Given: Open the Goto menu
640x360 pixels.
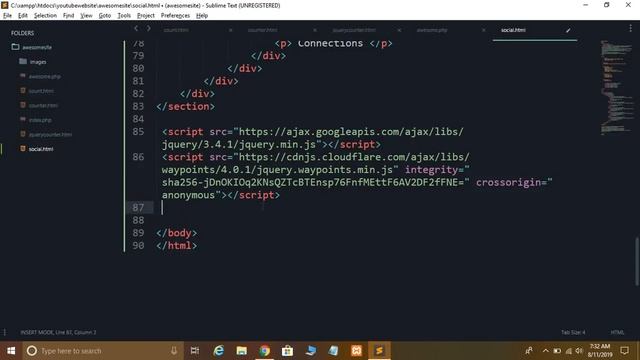Looking at the screenshot, I should 104,16.
